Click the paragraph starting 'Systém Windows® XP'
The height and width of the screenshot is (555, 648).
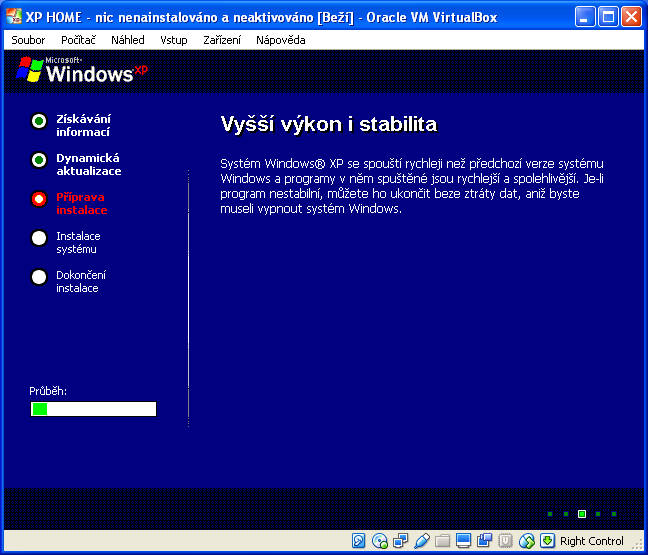(412, 186)
